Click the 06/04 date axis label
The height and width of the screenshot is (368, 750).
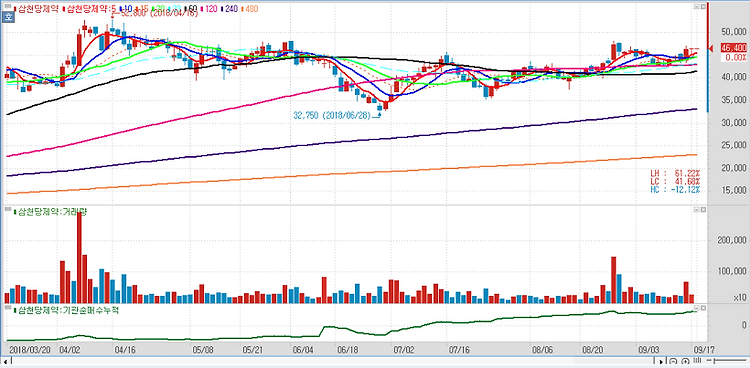point(303,349)
